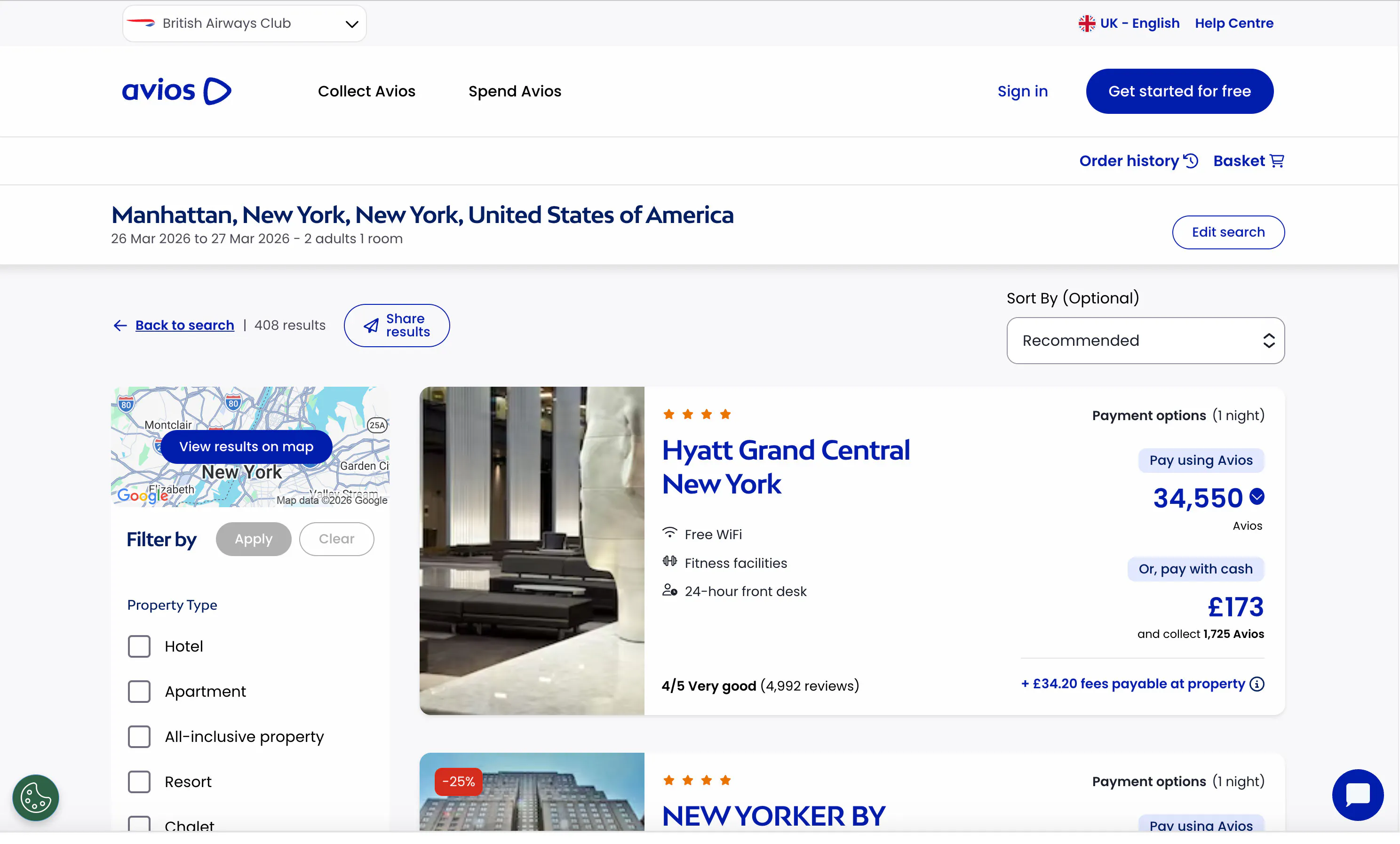The width and height of the screenshot is (1400, 844).
Task: Open the Sort By Recommended dropdown
Action: (x=1145, y=341)
